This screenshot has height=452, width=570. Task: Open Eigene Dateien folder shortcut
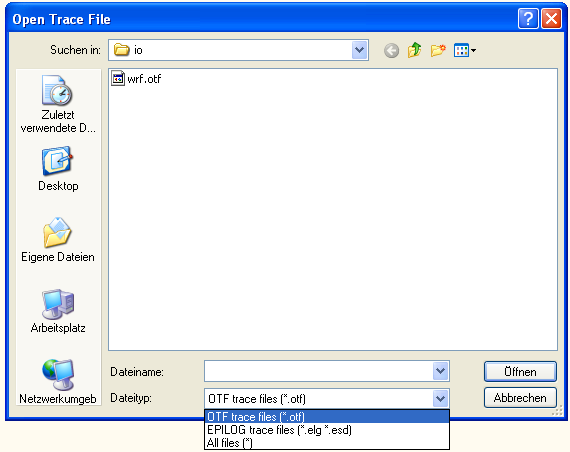pyautogui.click(x=58, y=240)
